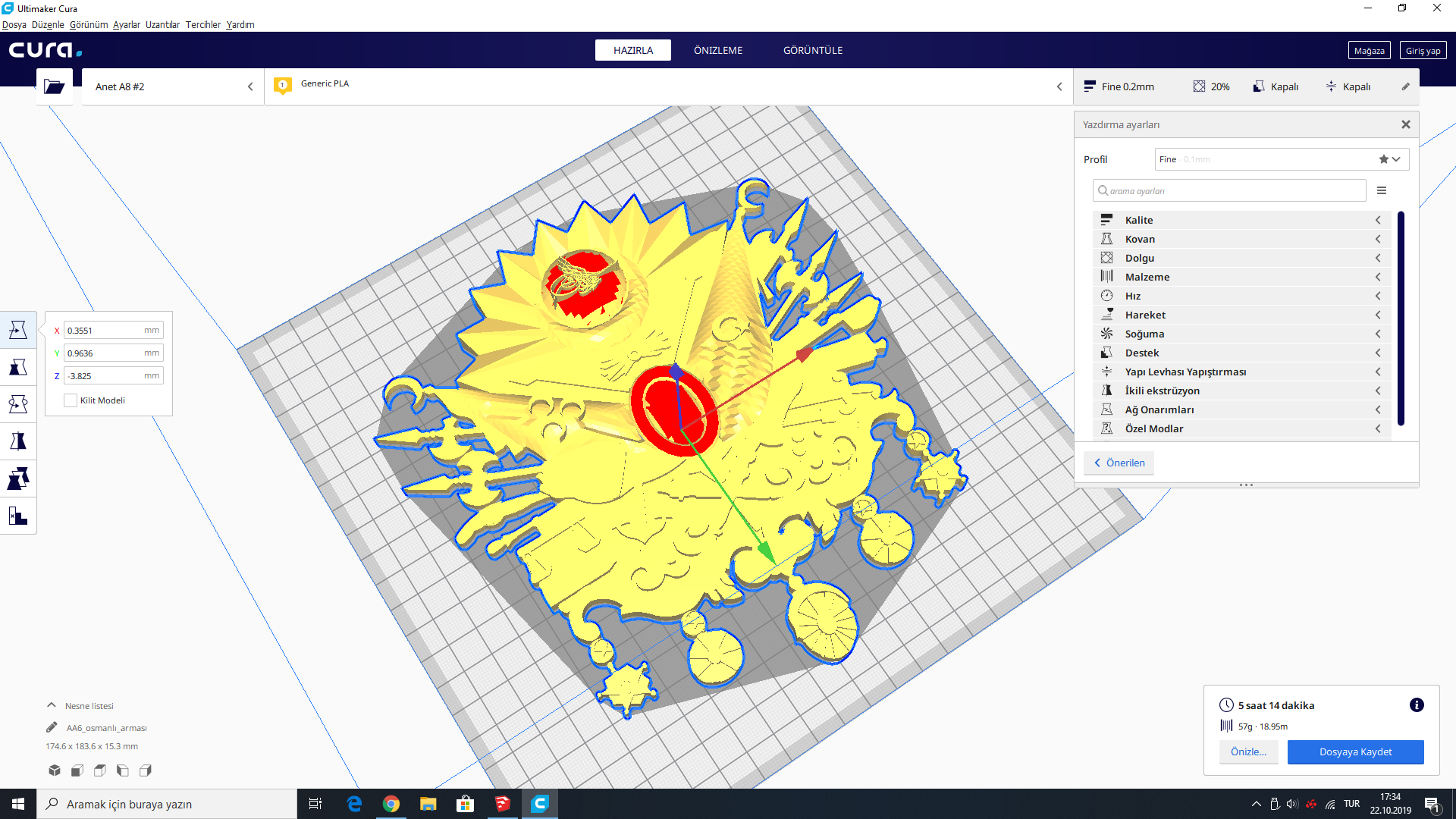Open File Explorer from the taskbar
The height and width of the screenshot is (819, 1456).
click(x=428, y=804)
